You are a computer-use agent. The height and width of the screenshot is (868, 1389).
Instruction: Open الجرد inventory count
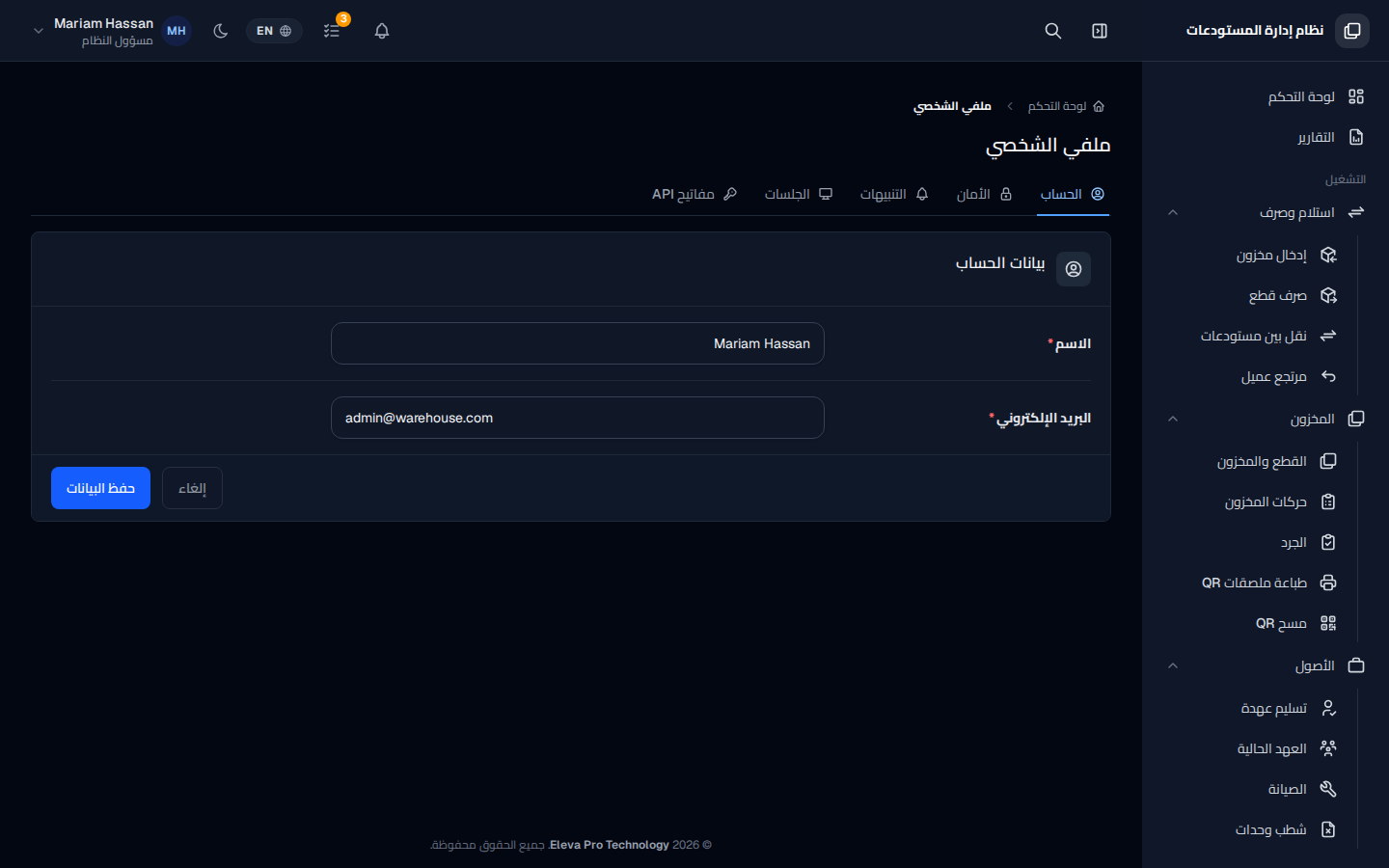(1252, 542)
